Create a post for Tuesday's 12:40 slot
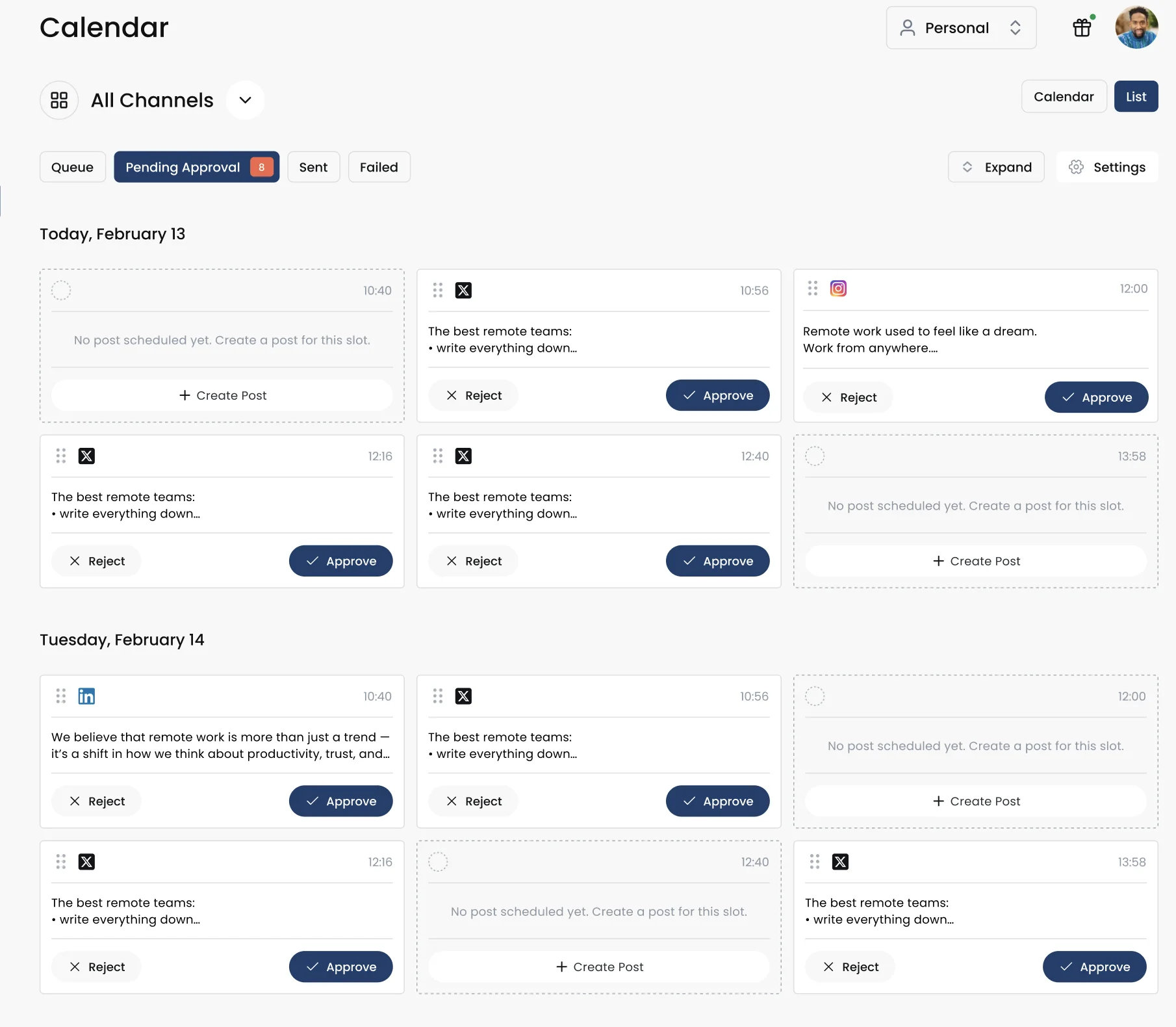1176x1027 pixels. [599, 967]
